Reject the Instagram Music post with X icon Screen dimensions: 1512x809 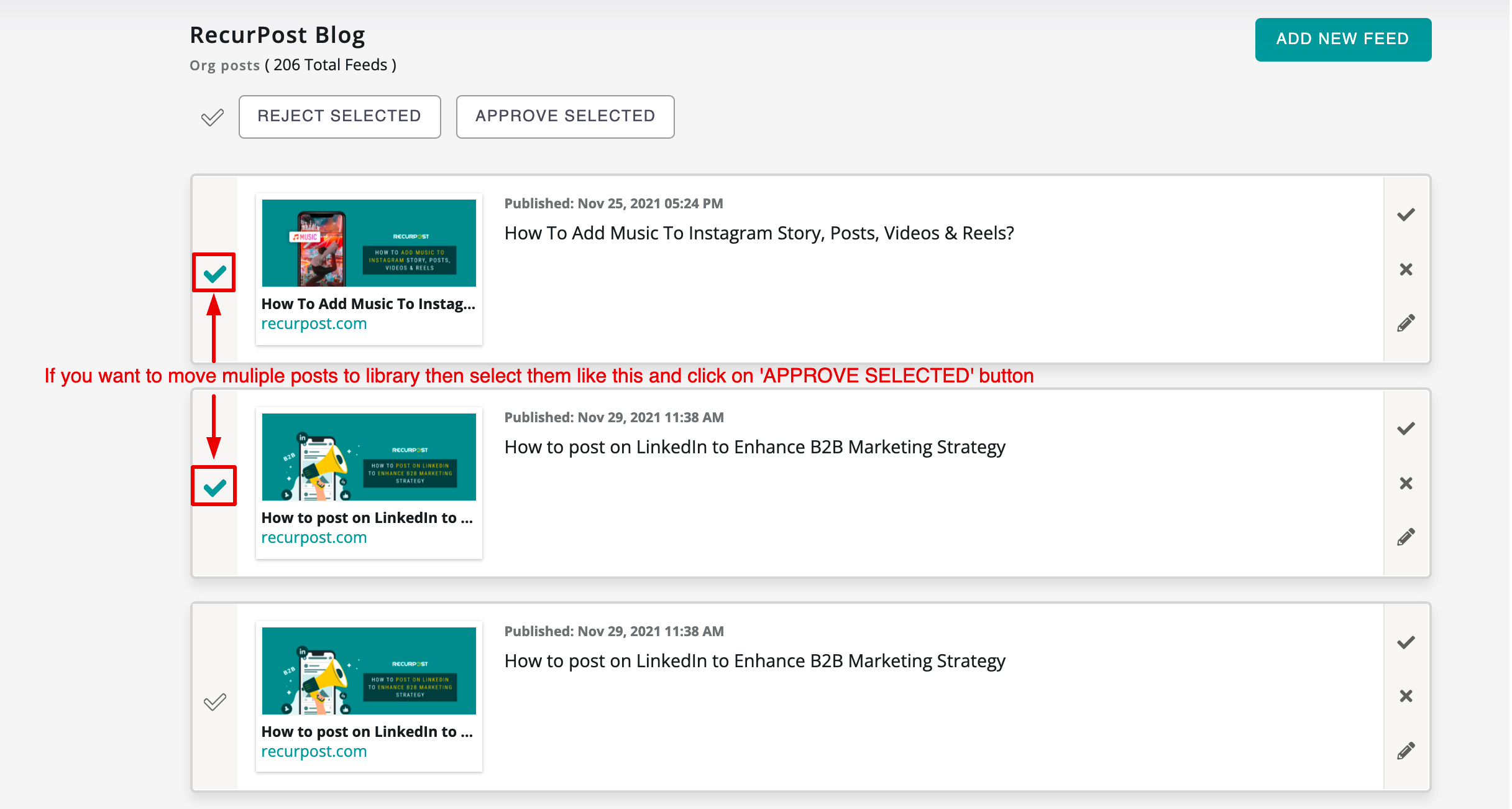[x=1406, y=269]
